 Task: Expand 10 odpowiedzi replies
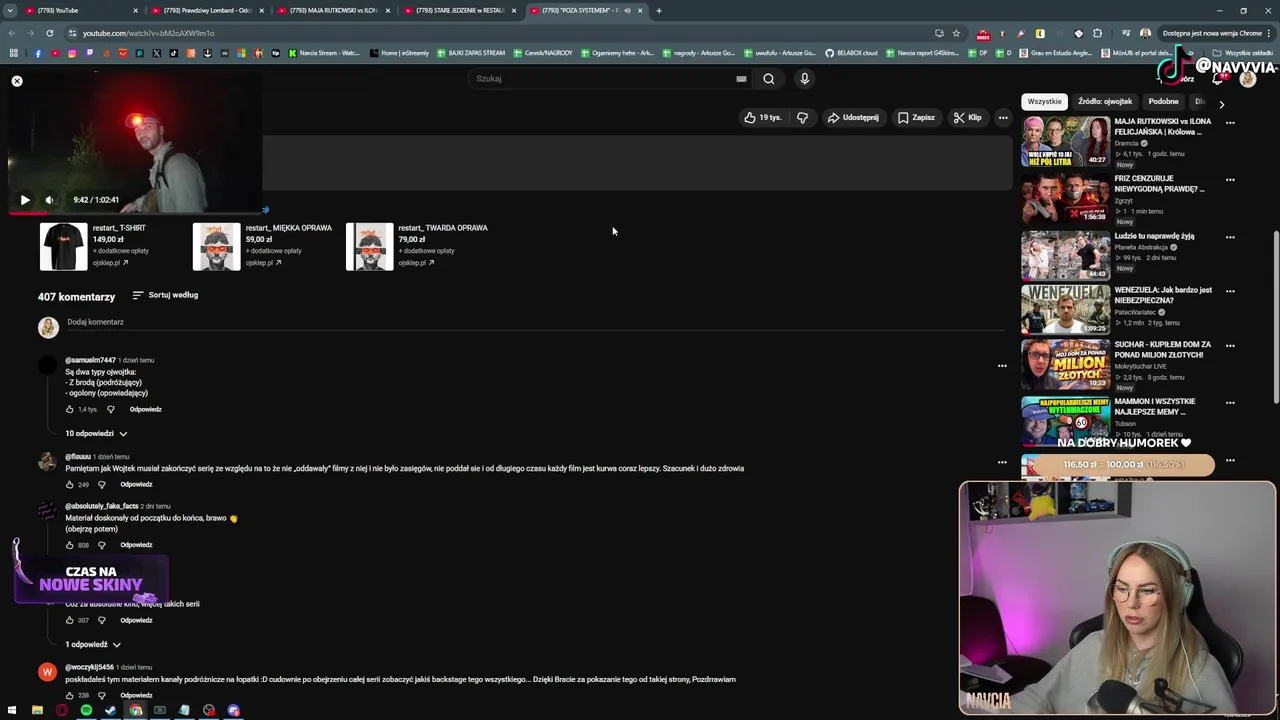pyautogui.click(x=96, y=433)
